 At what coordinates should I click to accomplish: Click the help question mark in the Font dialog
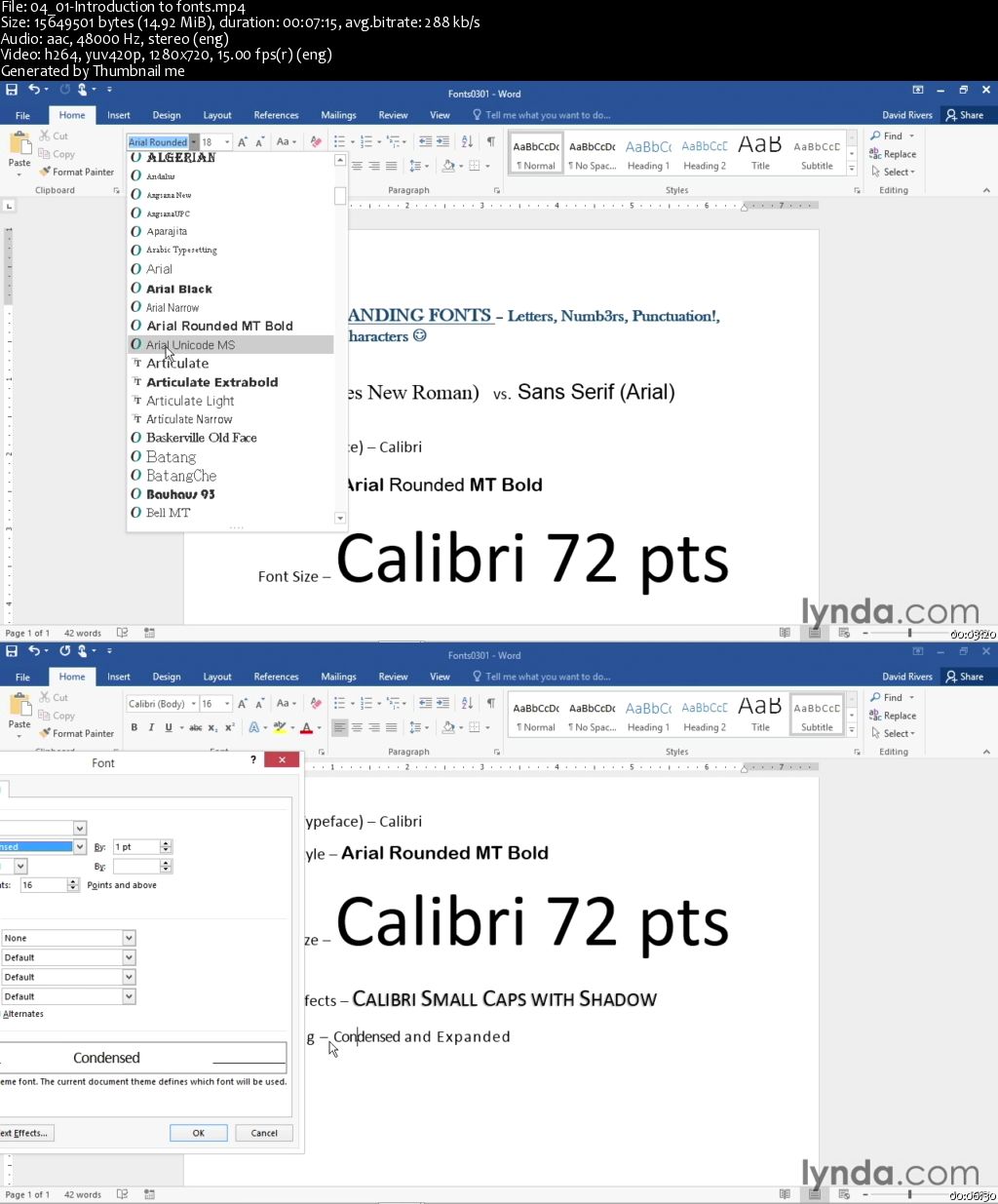point(253,759)
